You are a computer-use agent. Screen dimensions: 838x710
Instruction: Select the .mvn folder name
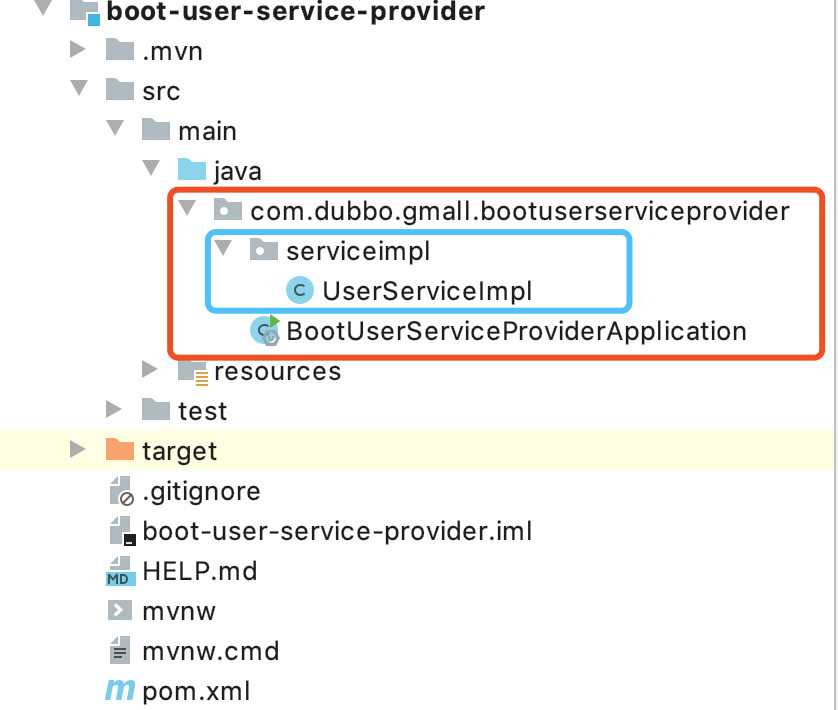(172, 52)
